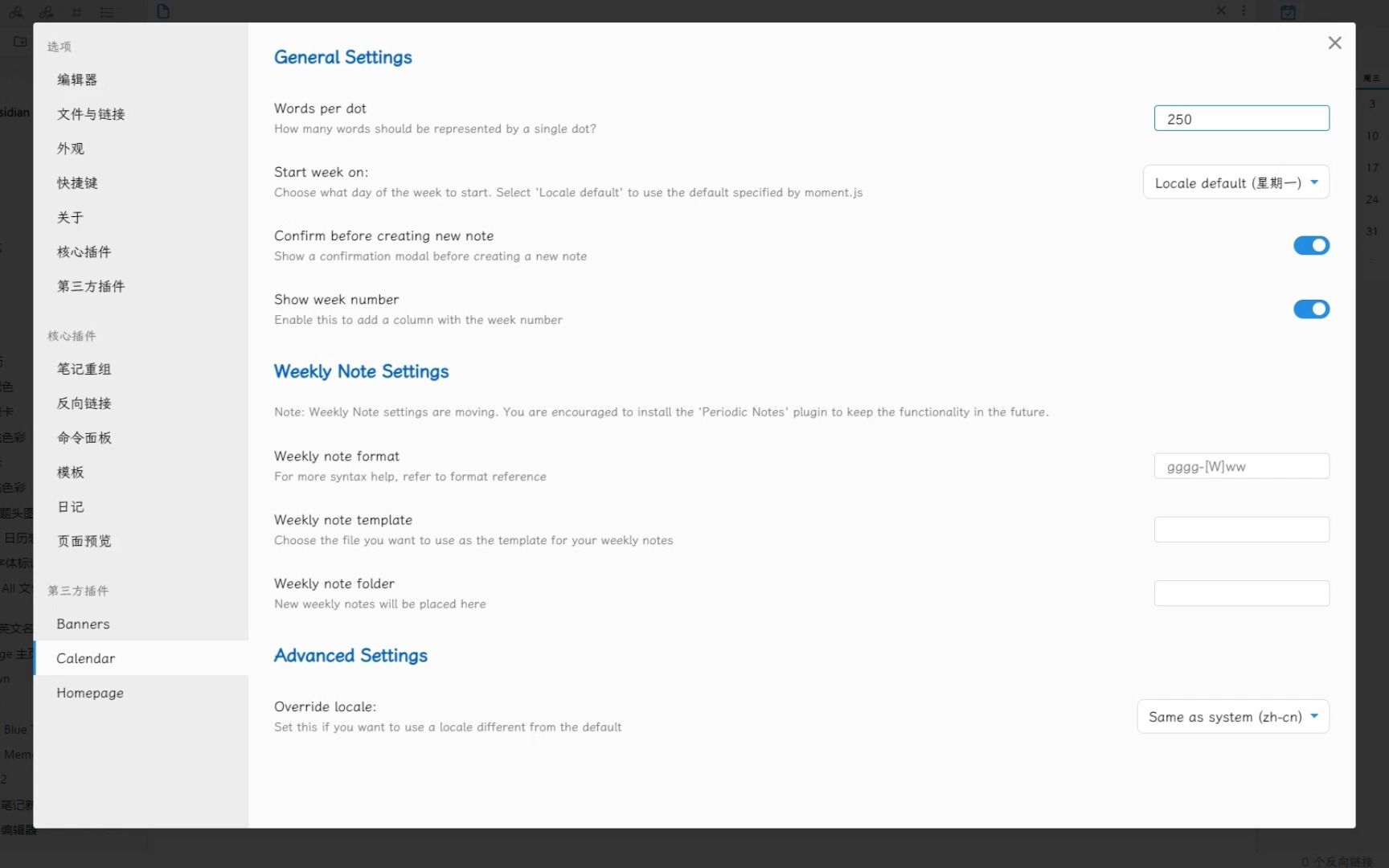The image size is (1389, 868).
Task: Click the file document icon in tab bar
Action: click(x=163, y=11)
